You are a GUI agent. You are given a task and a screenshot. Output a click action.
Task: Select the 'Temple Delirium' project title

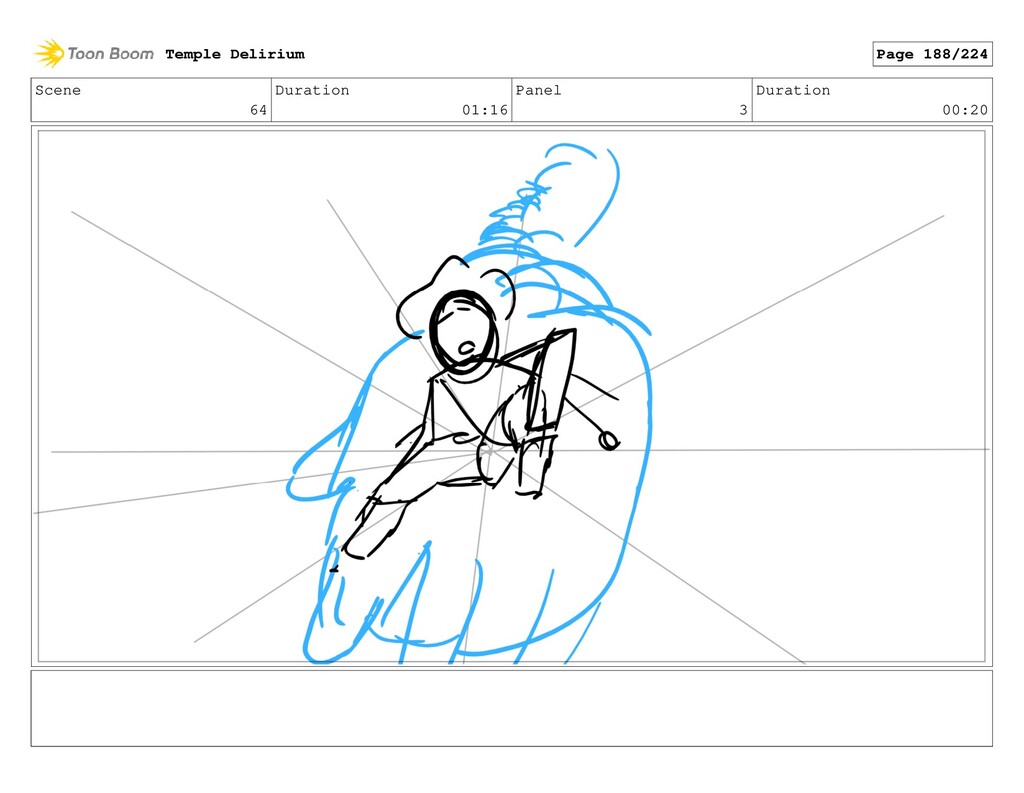coord(234,54)
